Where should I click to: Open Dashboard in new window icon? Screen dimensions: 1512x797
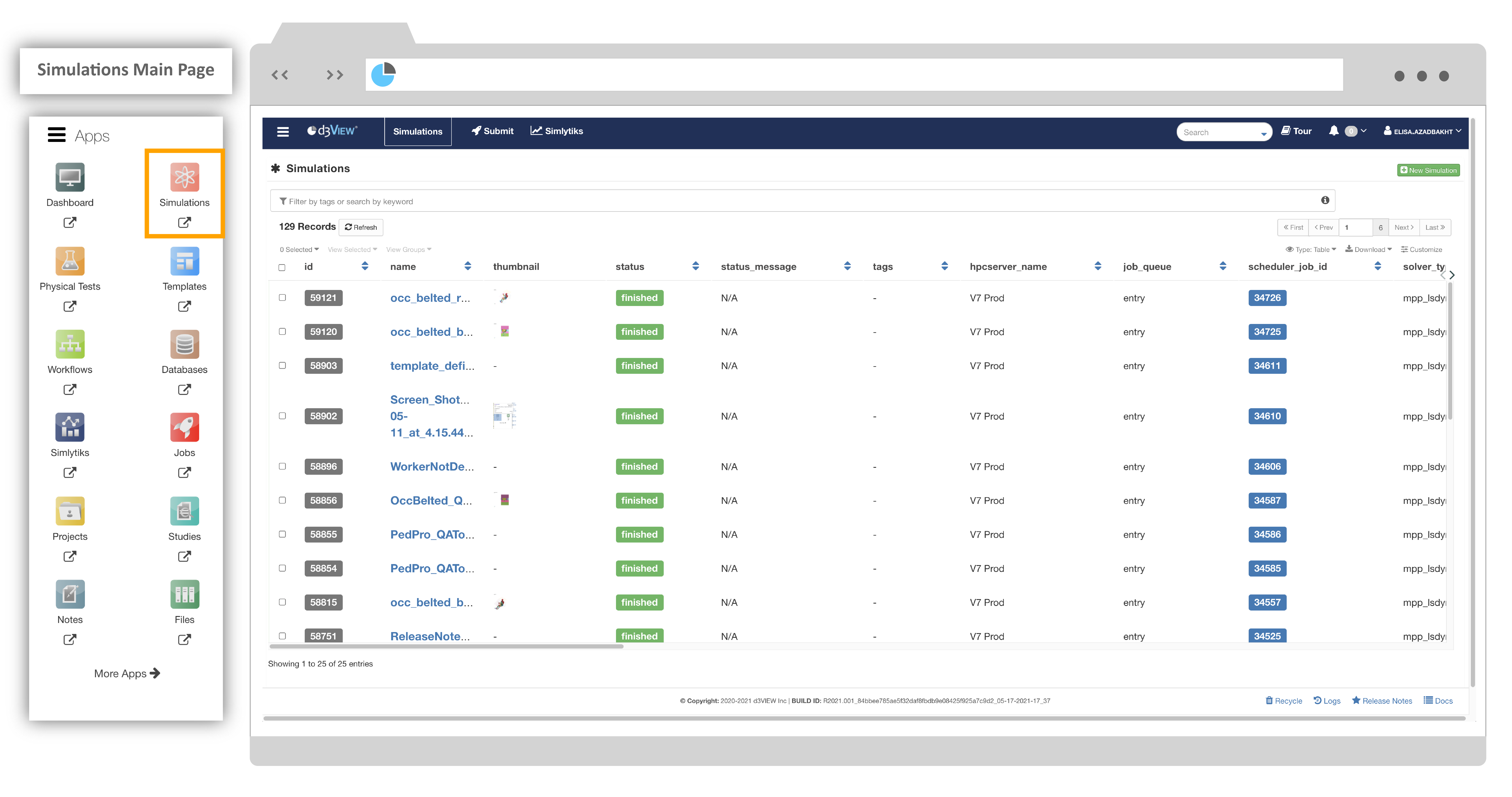pos(70,222)
